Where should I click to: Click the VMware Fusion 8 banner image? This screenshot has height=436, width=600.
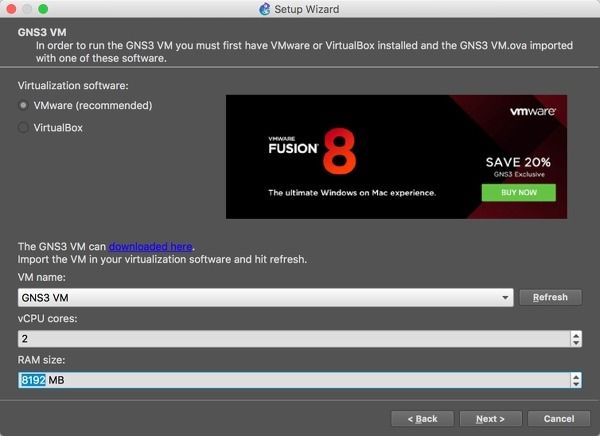tap(396, 157)
